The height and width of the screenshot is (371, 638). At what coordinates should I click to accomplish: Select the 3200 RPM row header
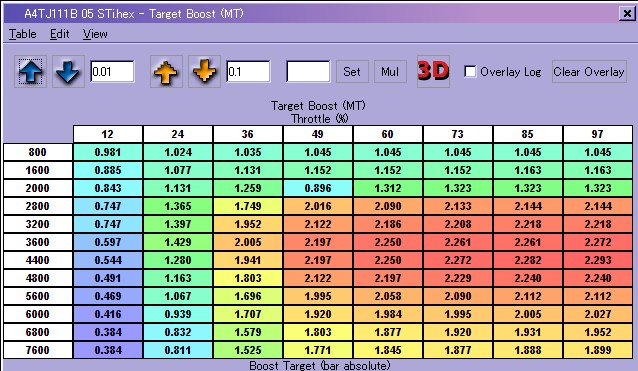(x=38, y=224)
